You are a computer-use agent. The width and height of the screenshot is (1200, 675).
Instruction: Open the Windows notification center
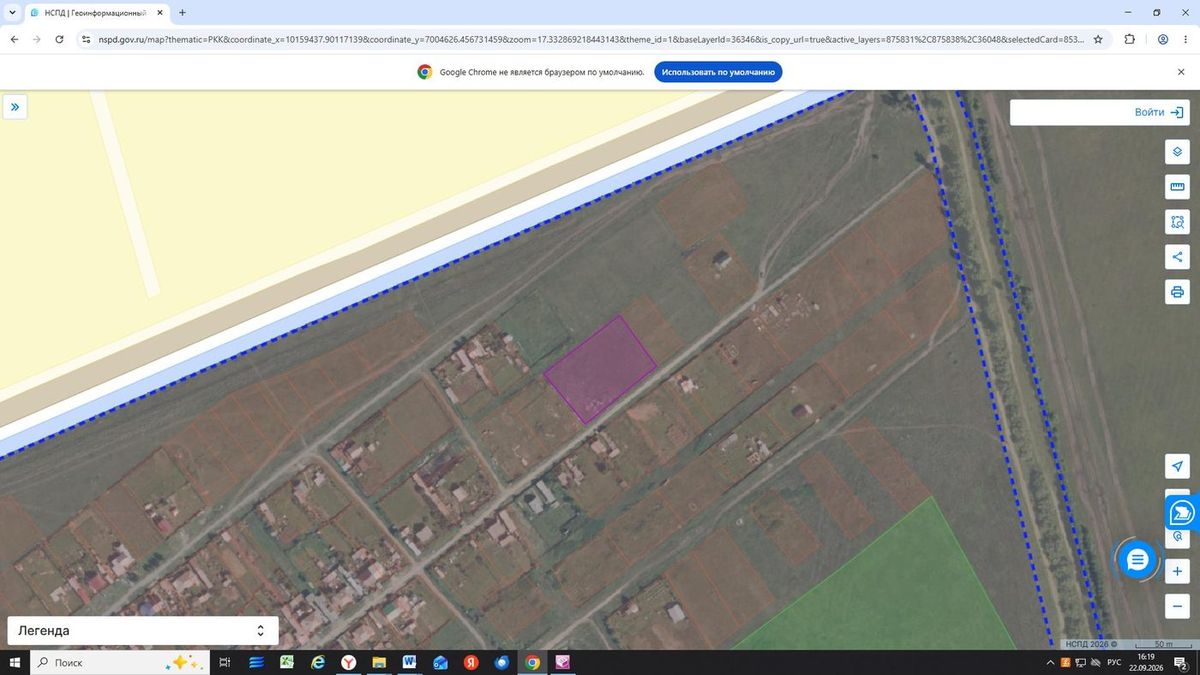pyautogui.click(x=1181, y=662)
